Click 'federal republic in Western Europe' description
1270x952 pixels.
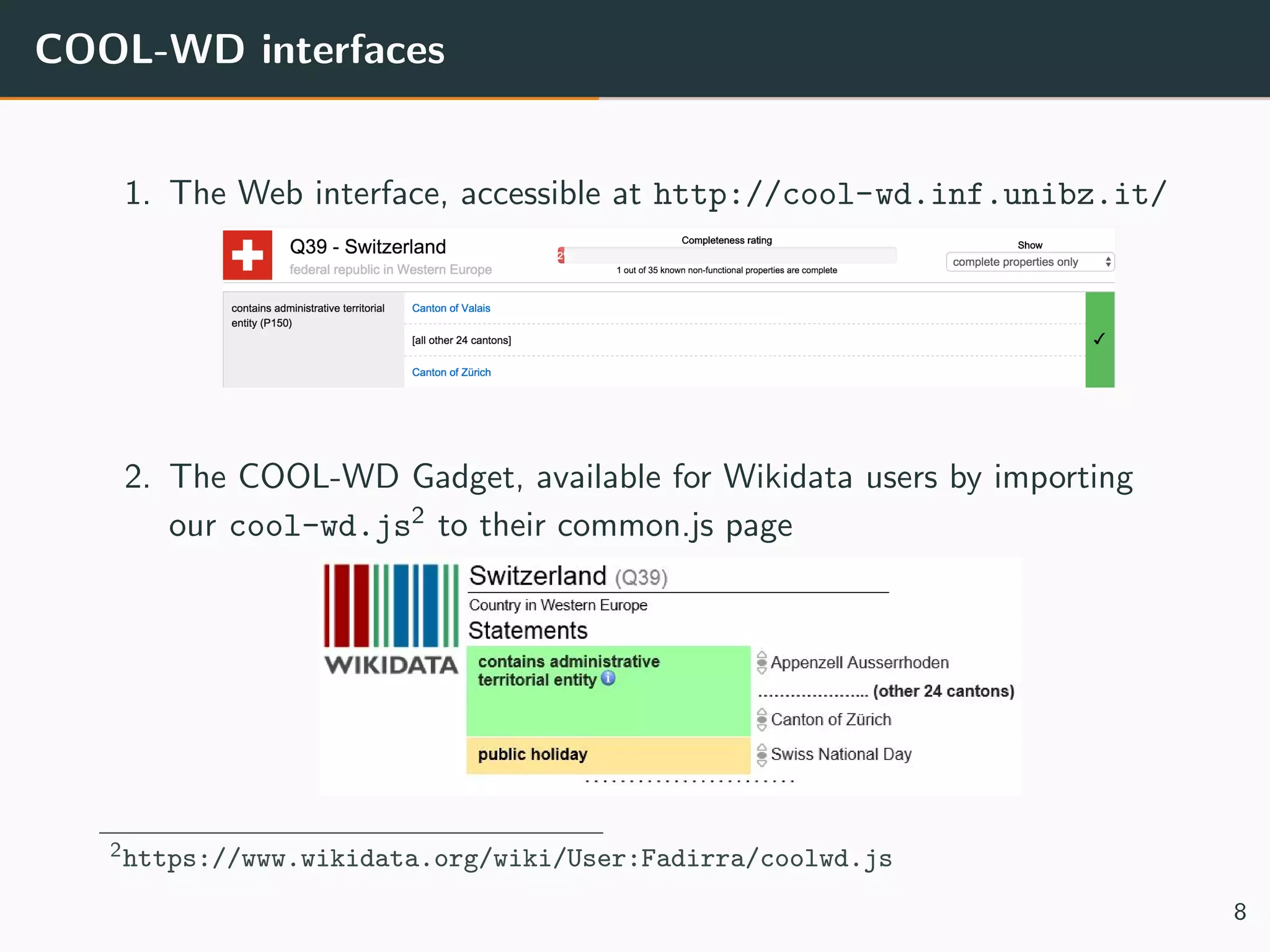click(391, 270)
